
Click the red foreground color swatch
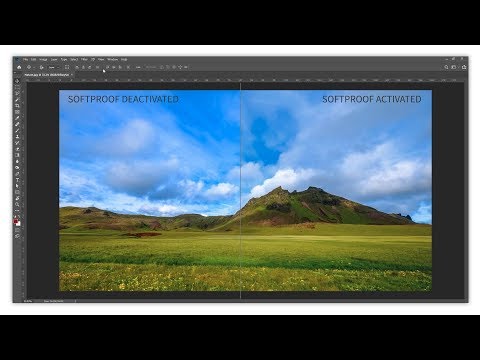pyautogui.click(x=16, y=221)
